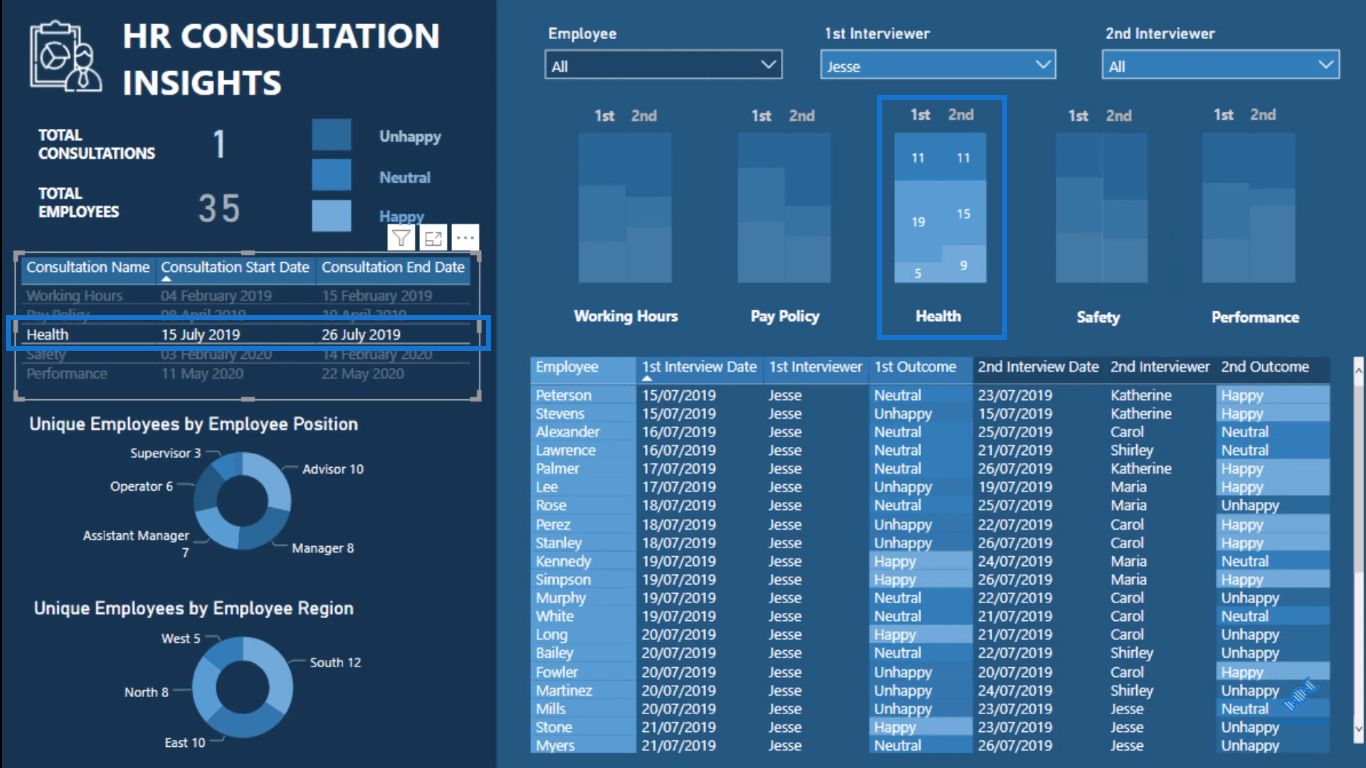Viewport: 1366px width, 768px height.
Task: Click the Working Hours ribbon chart
Action: pos(625,208)
